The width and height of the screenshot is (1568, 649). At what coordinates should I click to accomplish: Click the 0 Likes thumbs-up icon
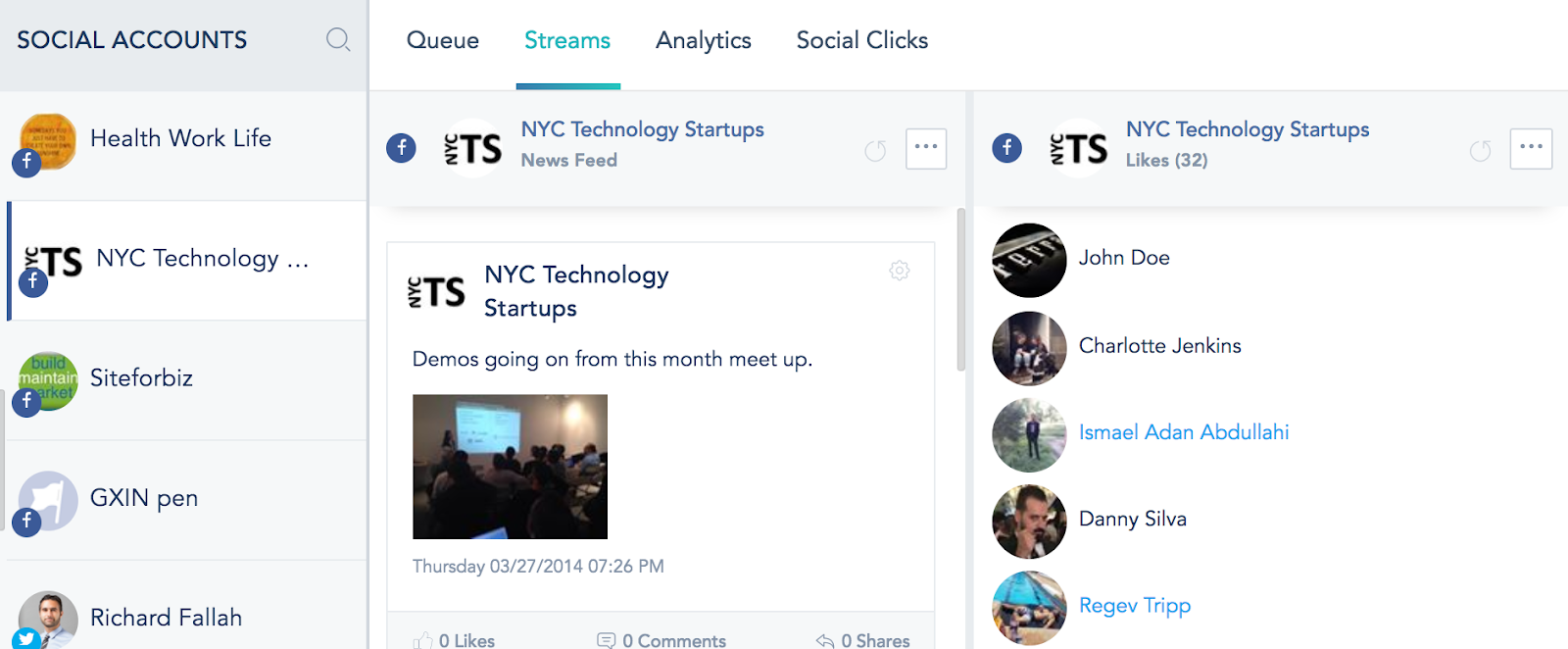click(423, 640)
